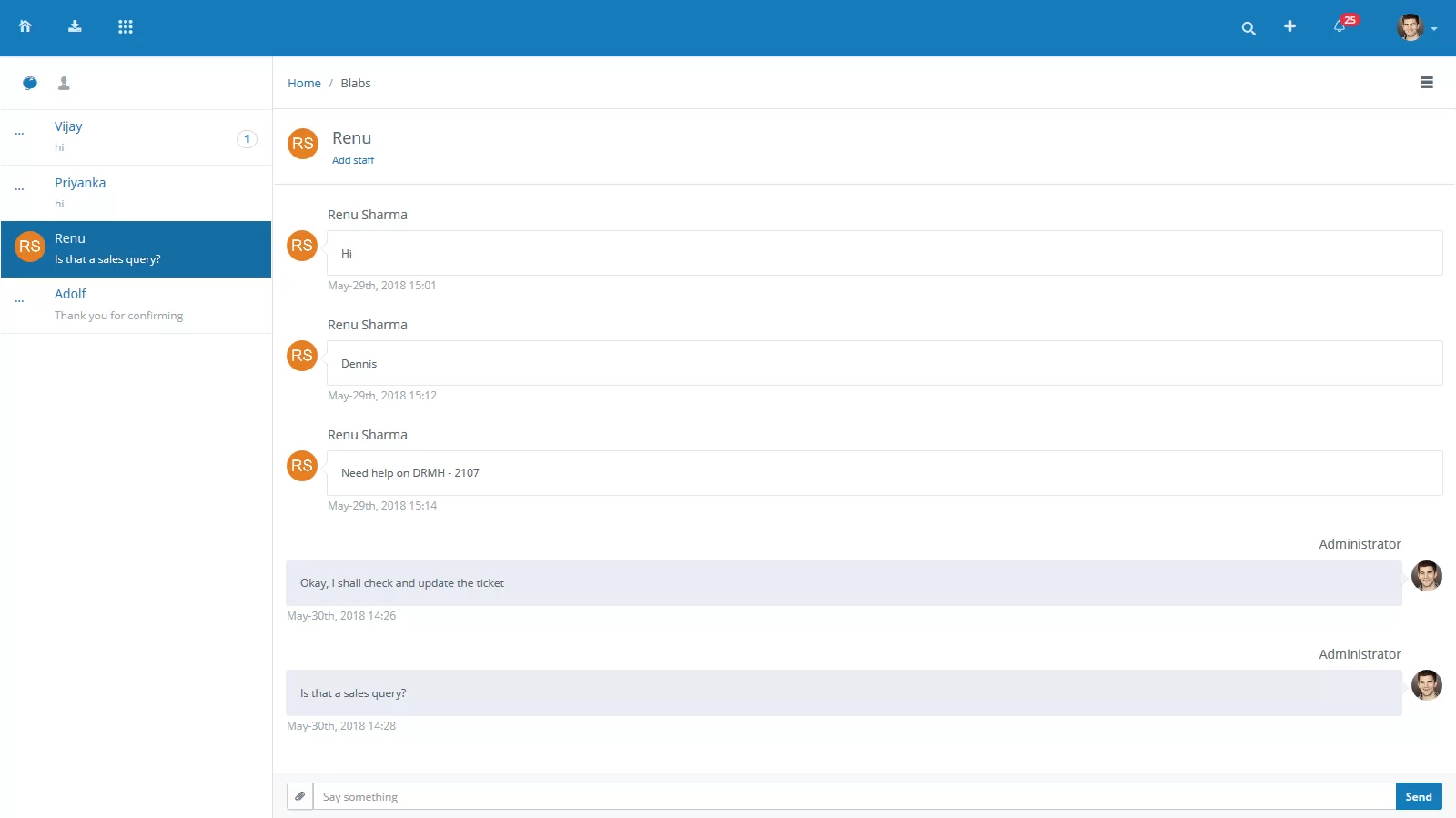Click the Home icon in top bar
This screenshot has height=818, width=1456.
pyautogui.click(x=25, y=26)
